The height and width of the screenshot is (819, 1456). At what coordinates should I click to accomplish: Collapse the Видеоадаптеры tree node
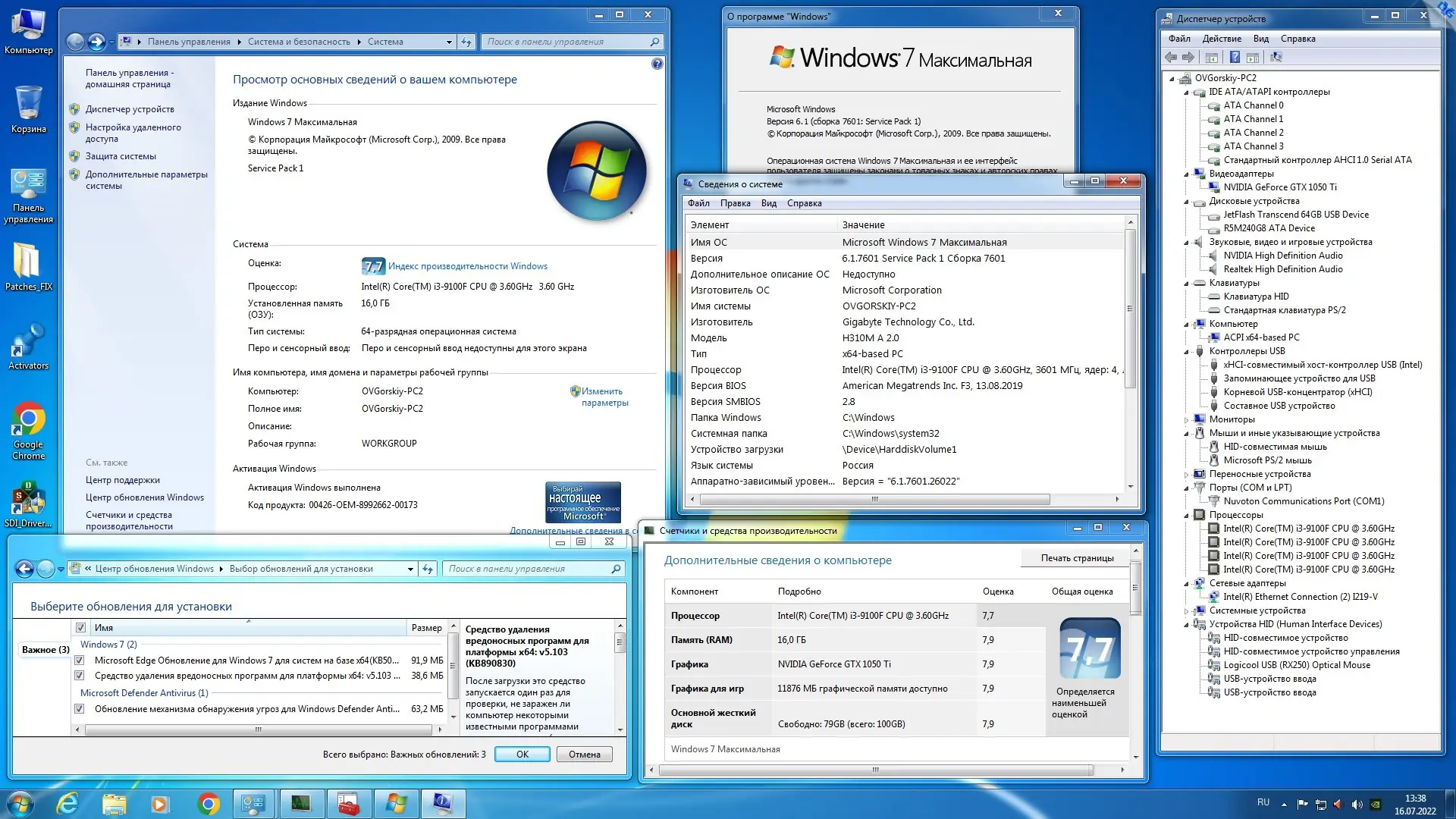(x=1187, y=174)
